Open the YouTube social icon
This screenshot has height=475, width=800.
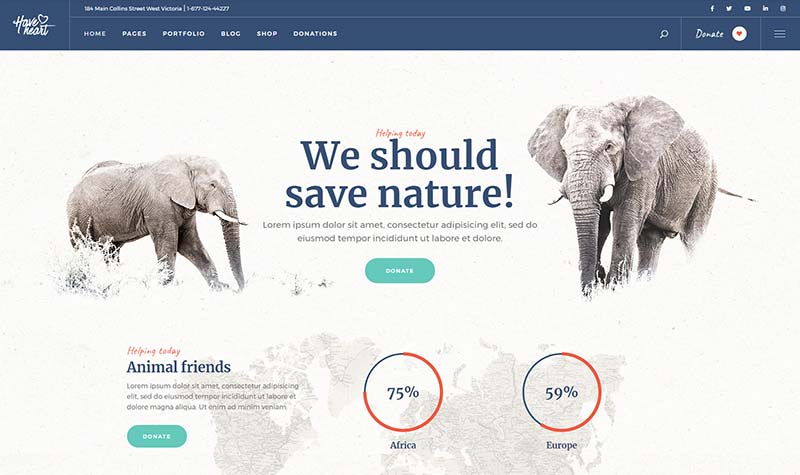tap(747, 9)
